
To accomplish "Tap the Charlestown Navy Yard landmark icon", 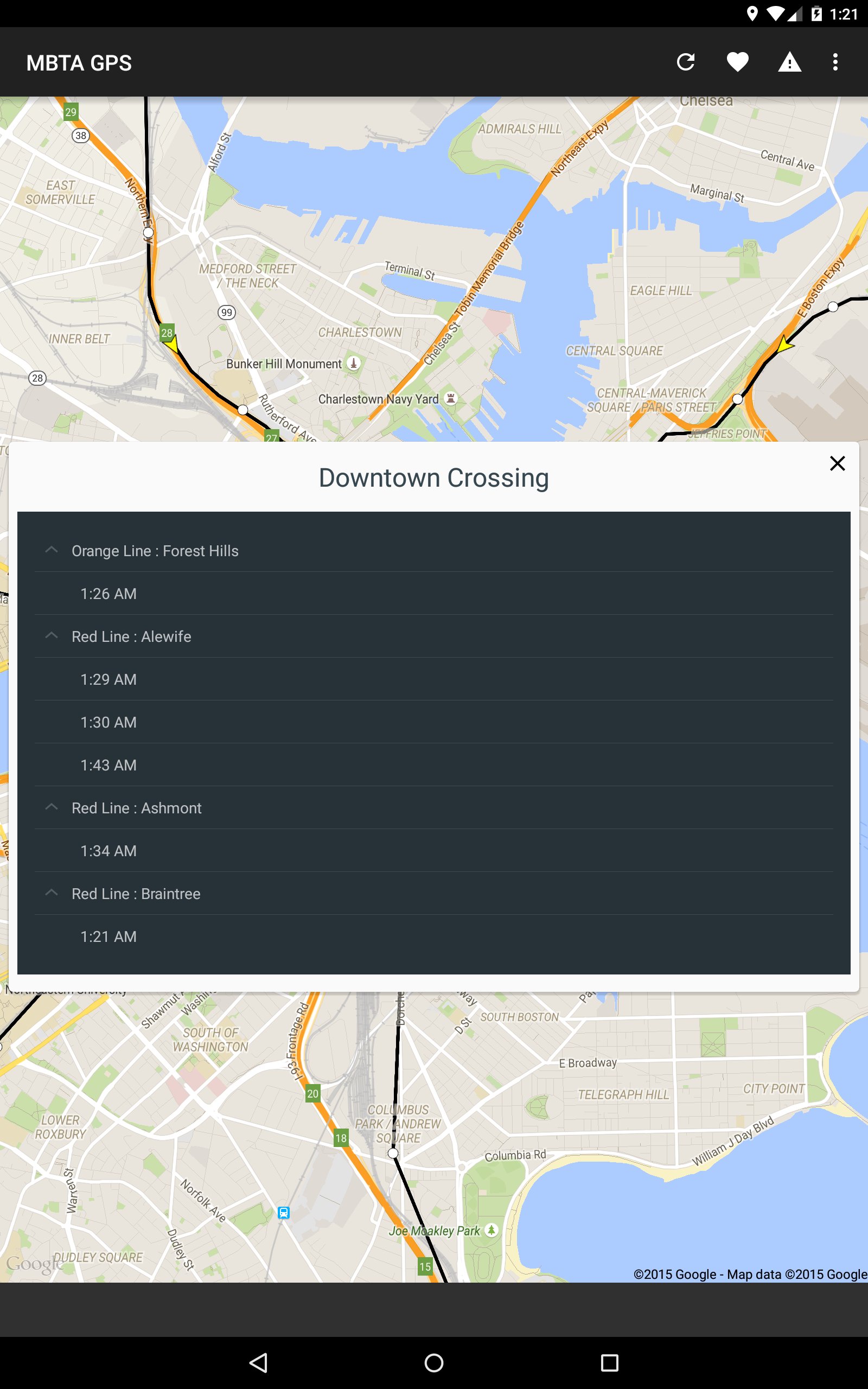I will click(451, 398).
